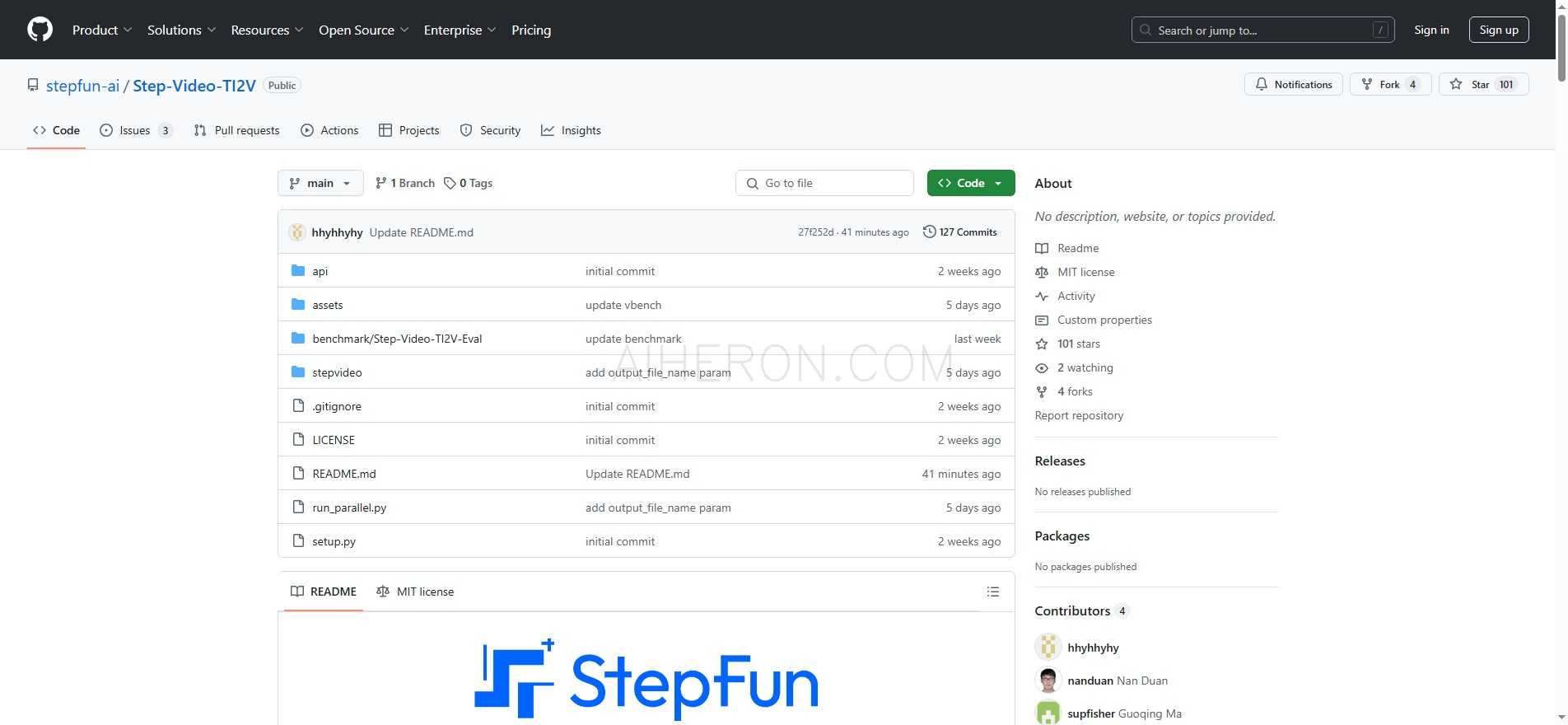Expand the Open Source menu
The height and width of the screenshot is (725, 1568).
pos(363,30)
